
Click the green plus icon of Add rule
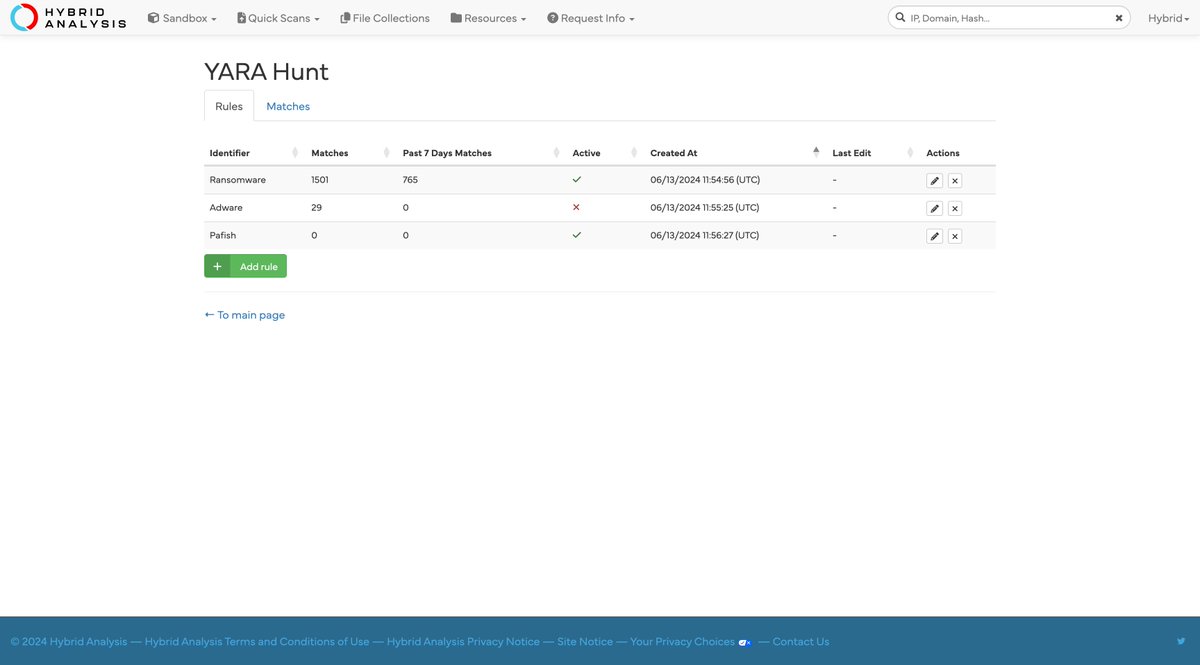click(217, 266)
